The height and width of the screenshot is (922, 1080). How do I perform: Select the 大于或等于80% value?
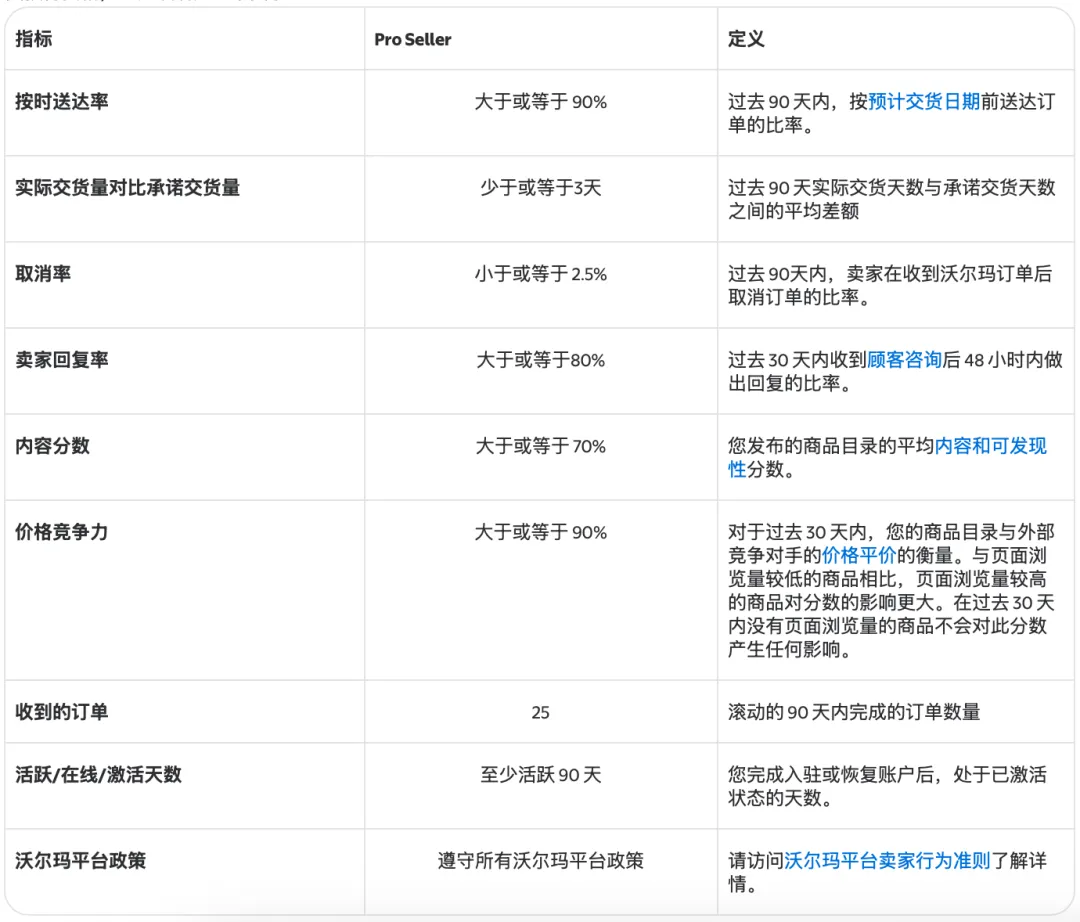pos(541,360)
